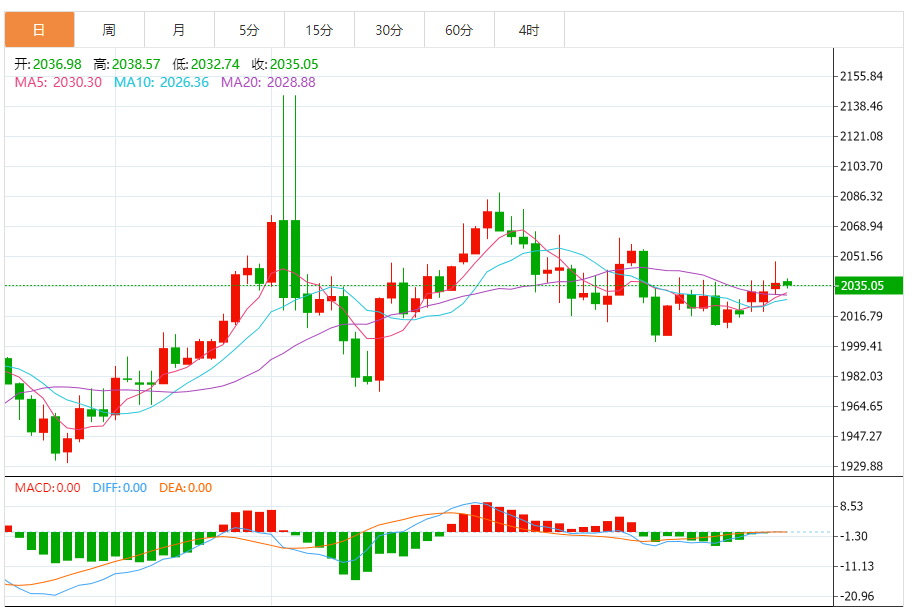Select the 日 daily timeframe tab

point(40,30)
